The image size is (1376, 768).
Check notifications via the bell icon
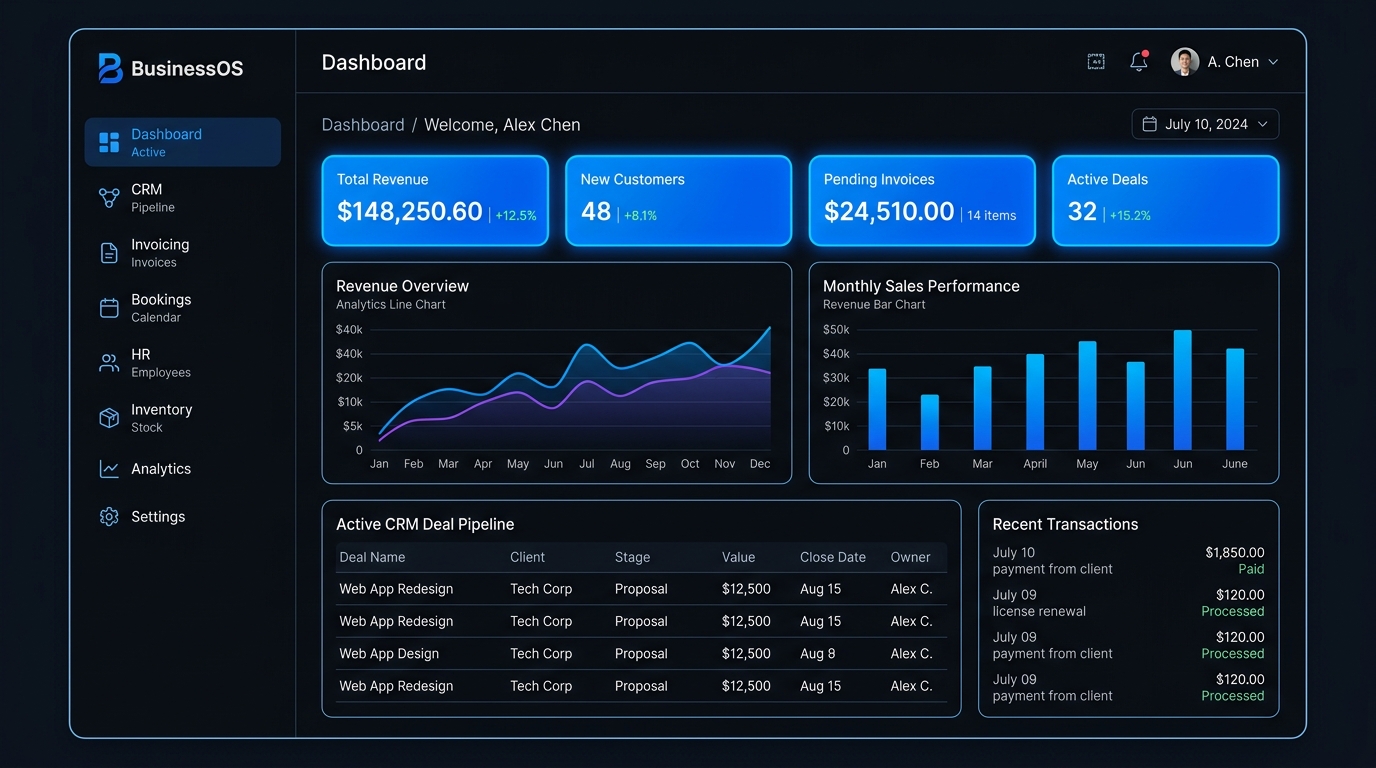pyautogui.click(x=1139, y=62)
